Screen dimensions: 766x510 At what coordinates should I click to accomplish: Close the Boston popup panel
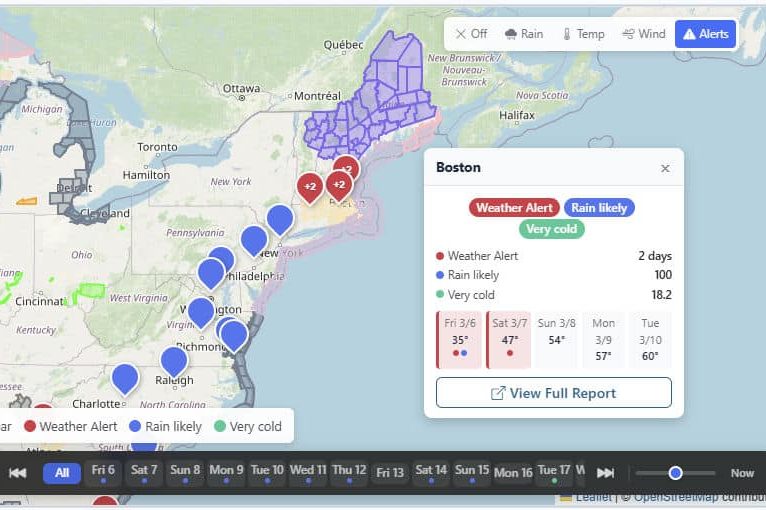point(665,168)
